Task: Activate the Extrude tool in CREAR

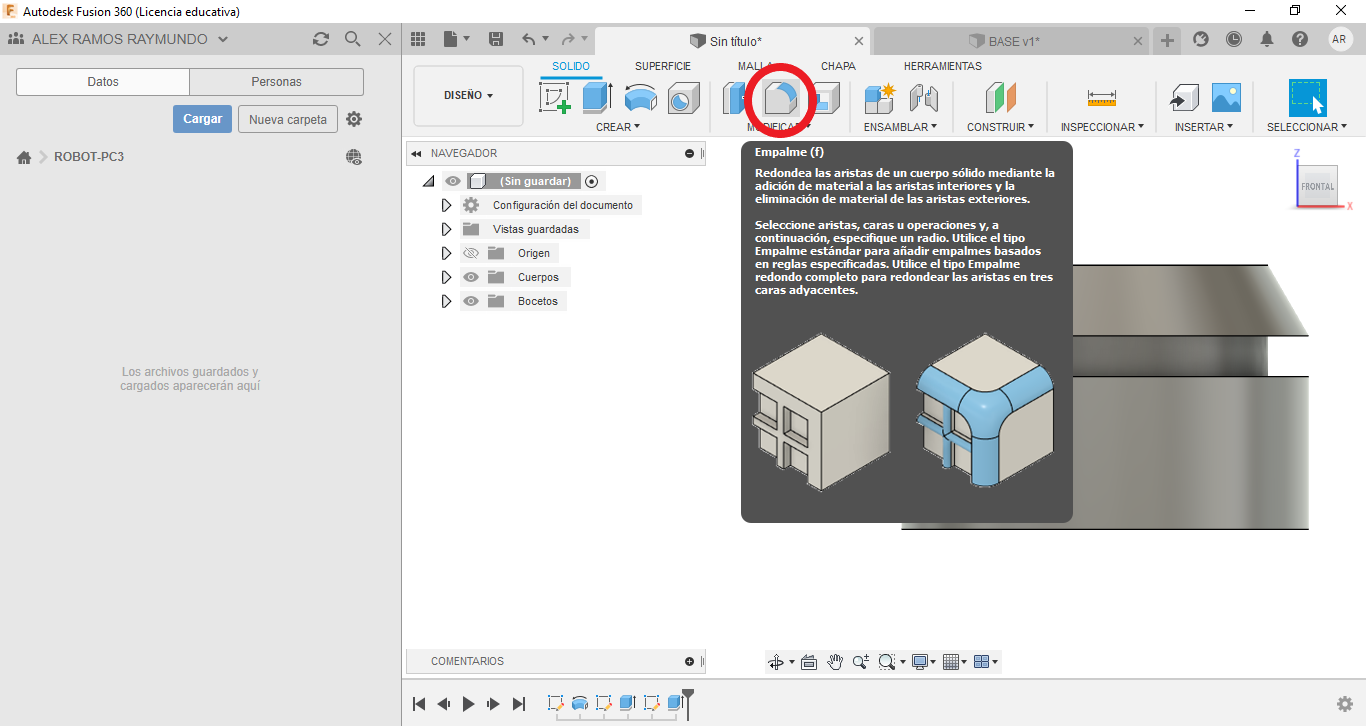Action: pyautogui.click(x=597, y=98)
